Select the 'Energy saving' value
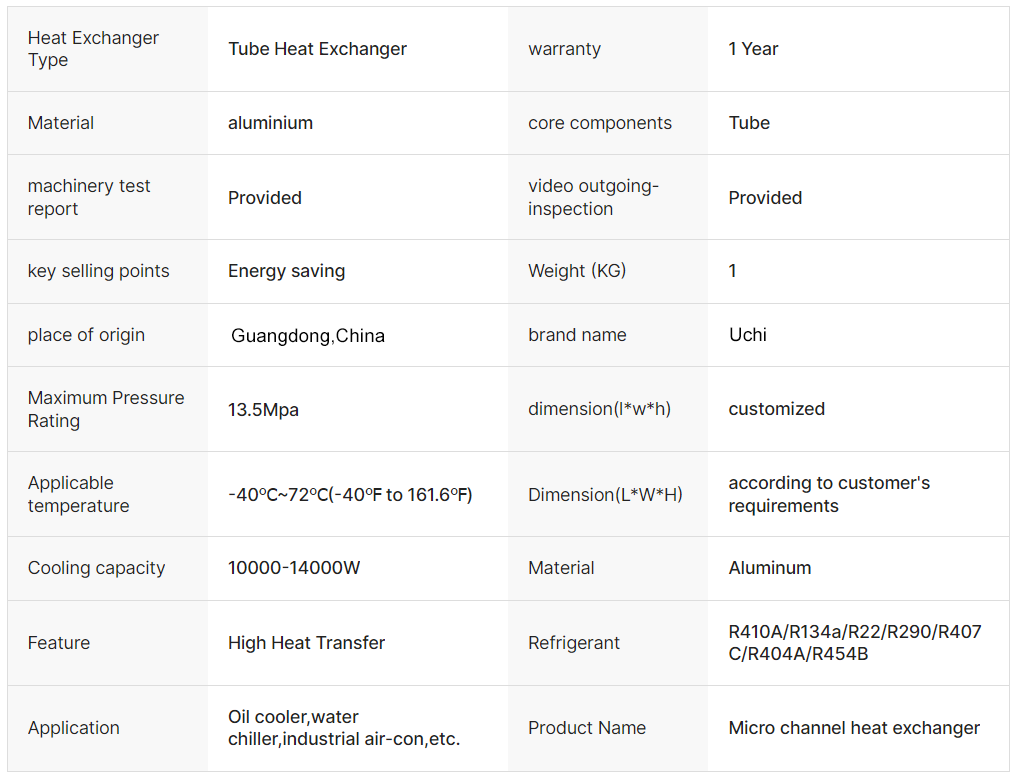Viewport: 1015px width, 779px height. (x=286, y=271)
